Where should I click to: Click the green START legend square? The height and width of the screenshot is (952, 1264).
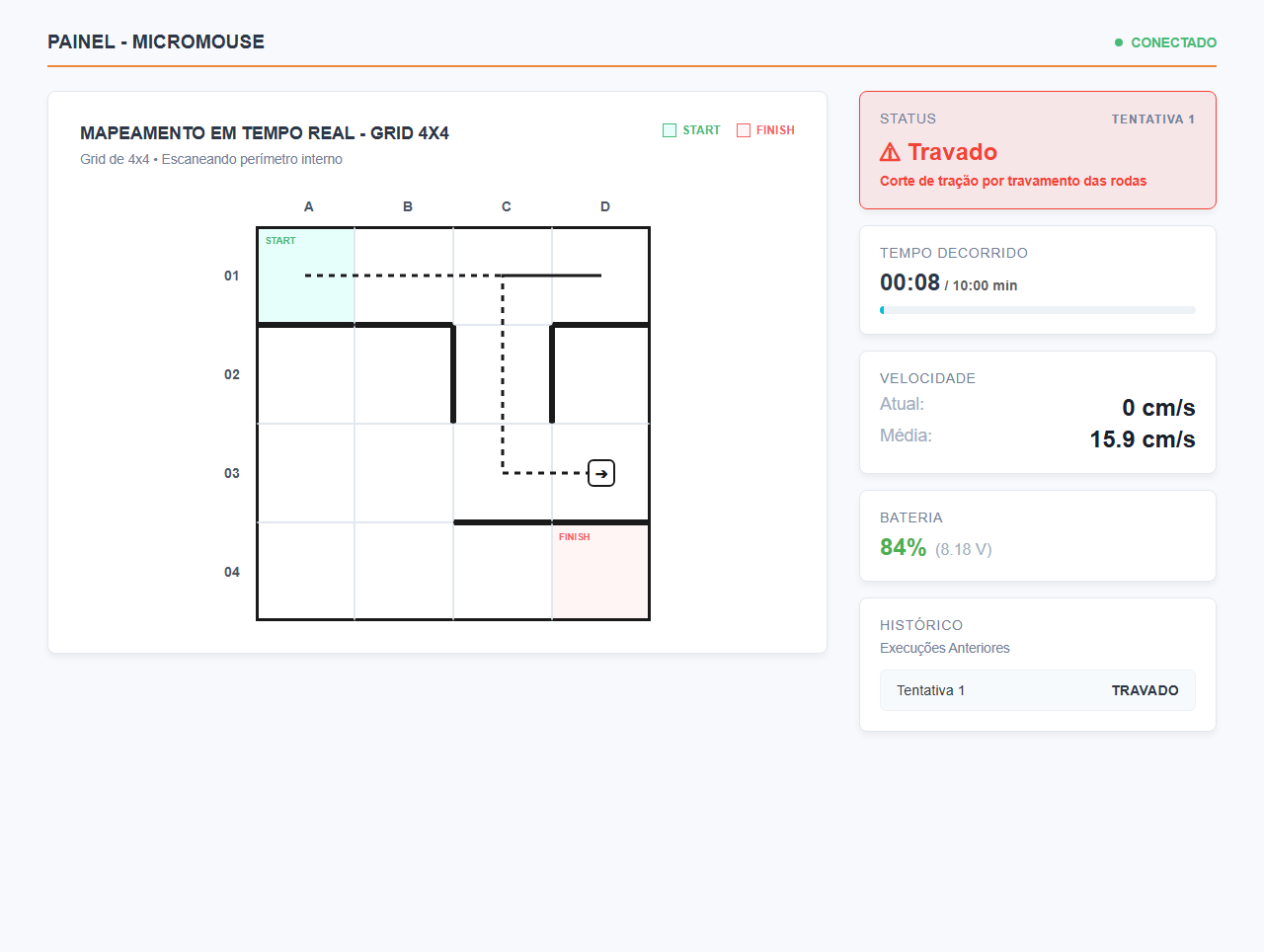(670, 130)
